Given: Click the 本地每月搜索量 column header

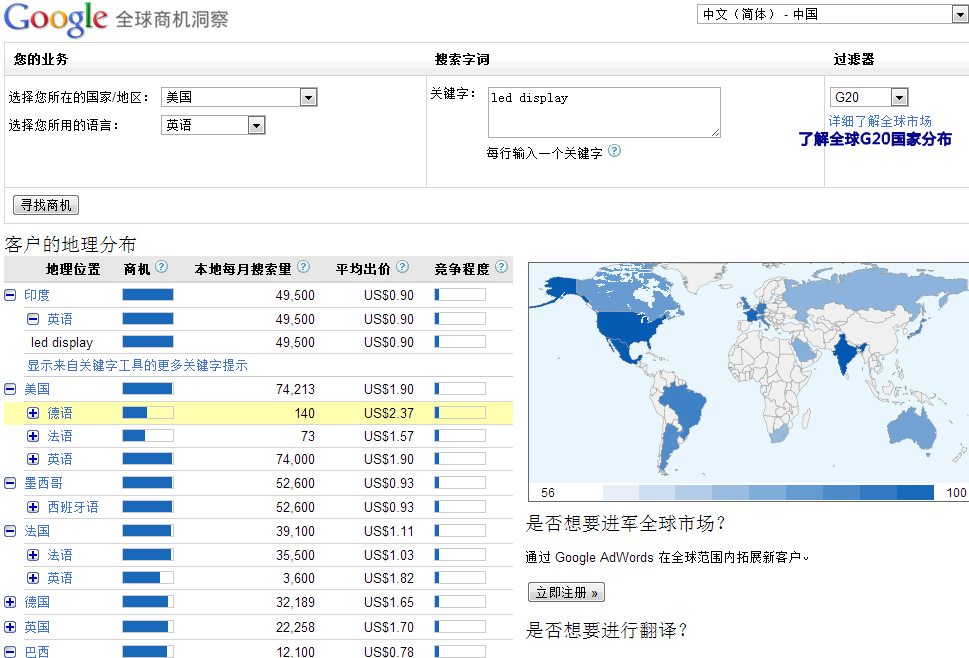Looking at the screenshot, I should tap(243, 269).
